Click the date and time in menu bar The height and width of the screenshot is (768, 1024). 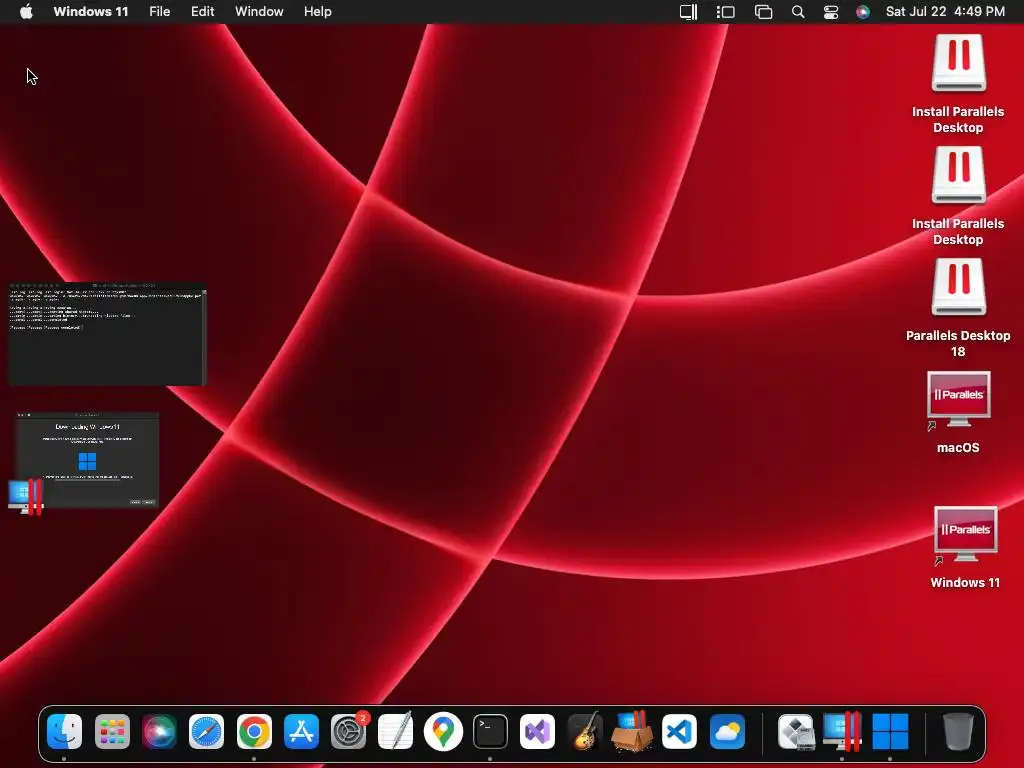tap(945, 12)
